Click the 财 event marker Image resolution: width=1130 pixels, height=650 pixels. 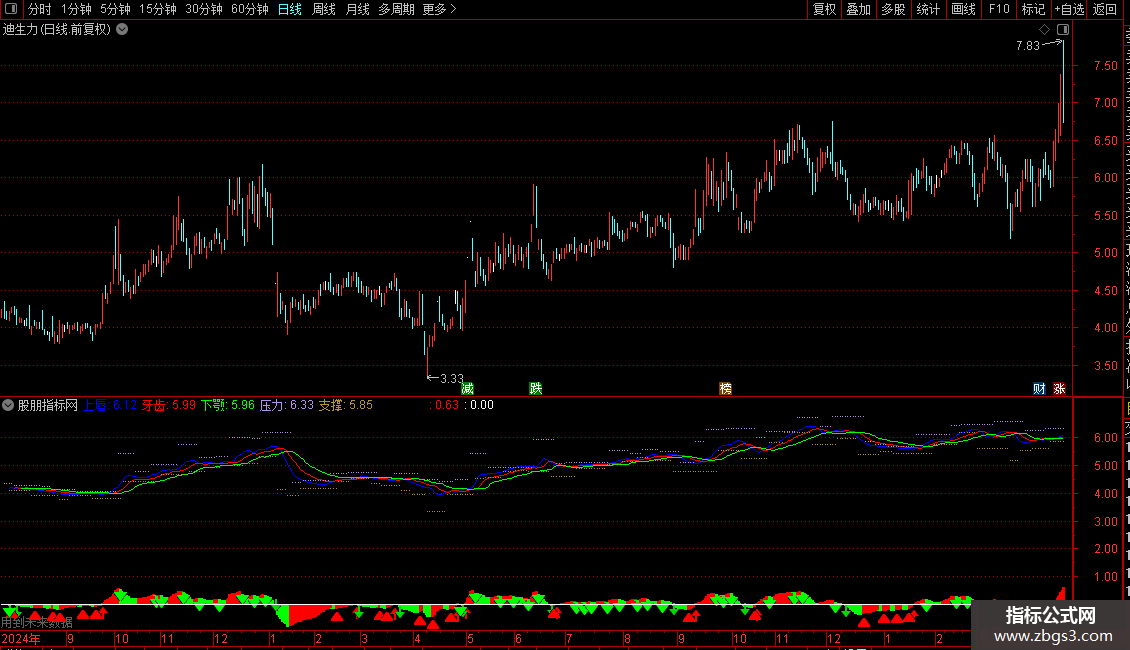[x=1039, y=388]
